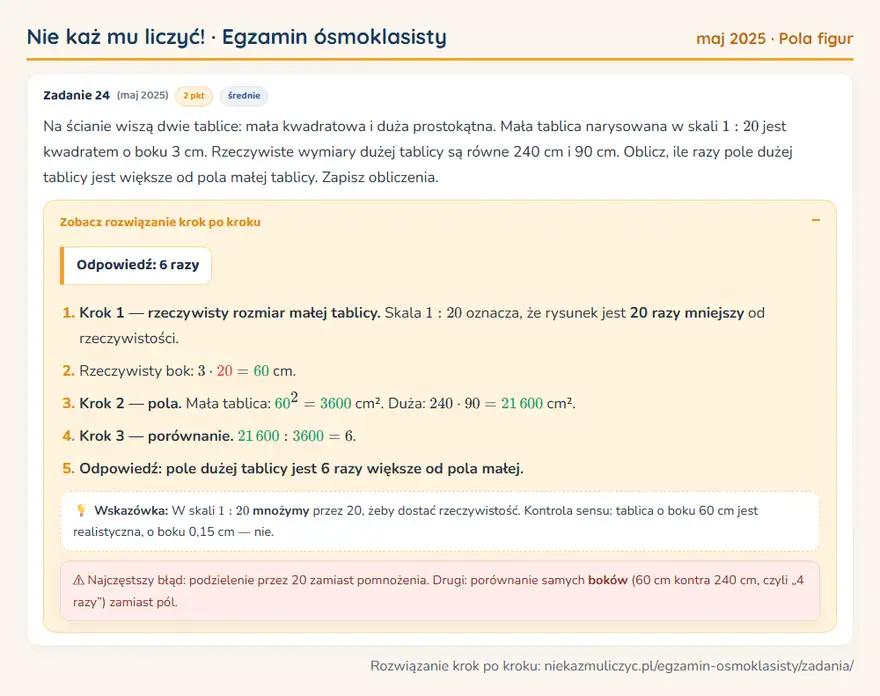Click the 'Rzeczywisty bok' calculation line

tap(187, 370)
